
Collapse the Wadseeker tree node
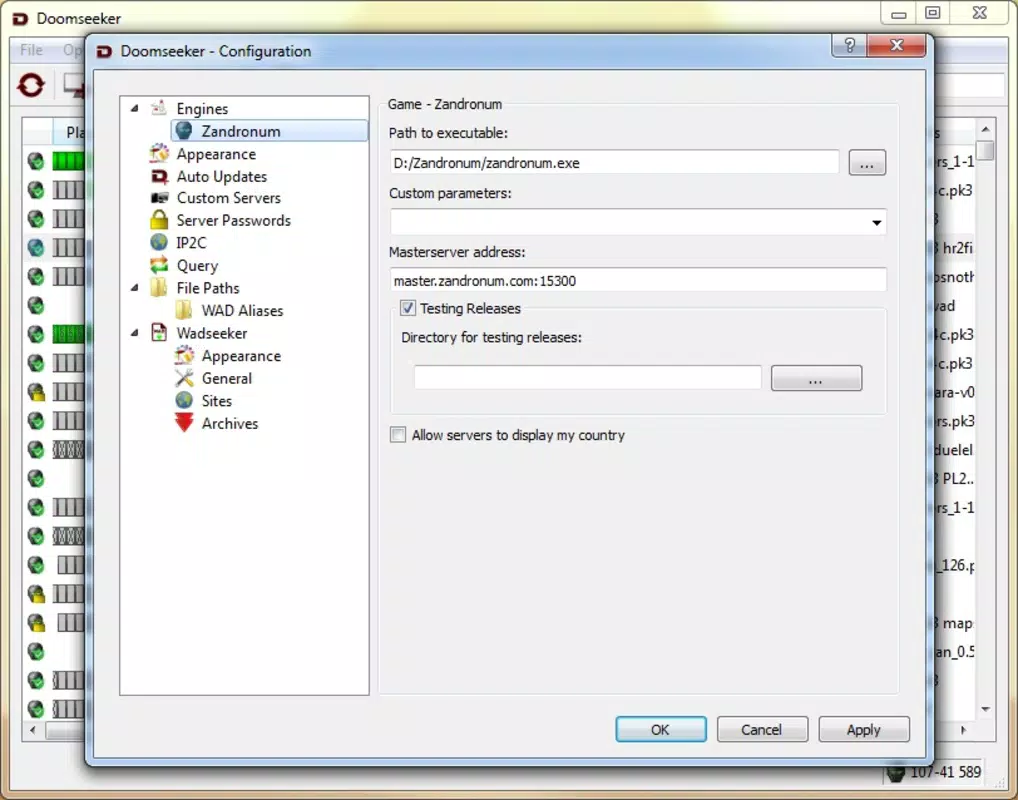click(135, 332)
